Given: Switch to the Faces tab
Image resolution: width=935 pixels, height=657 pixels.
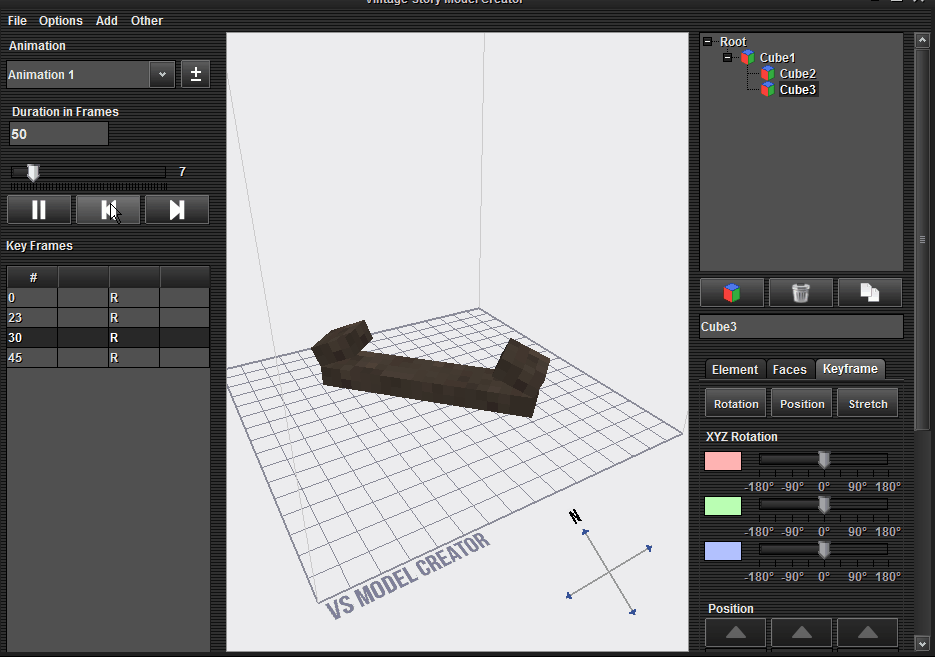Looking at the screenshot, I should 789,370.
